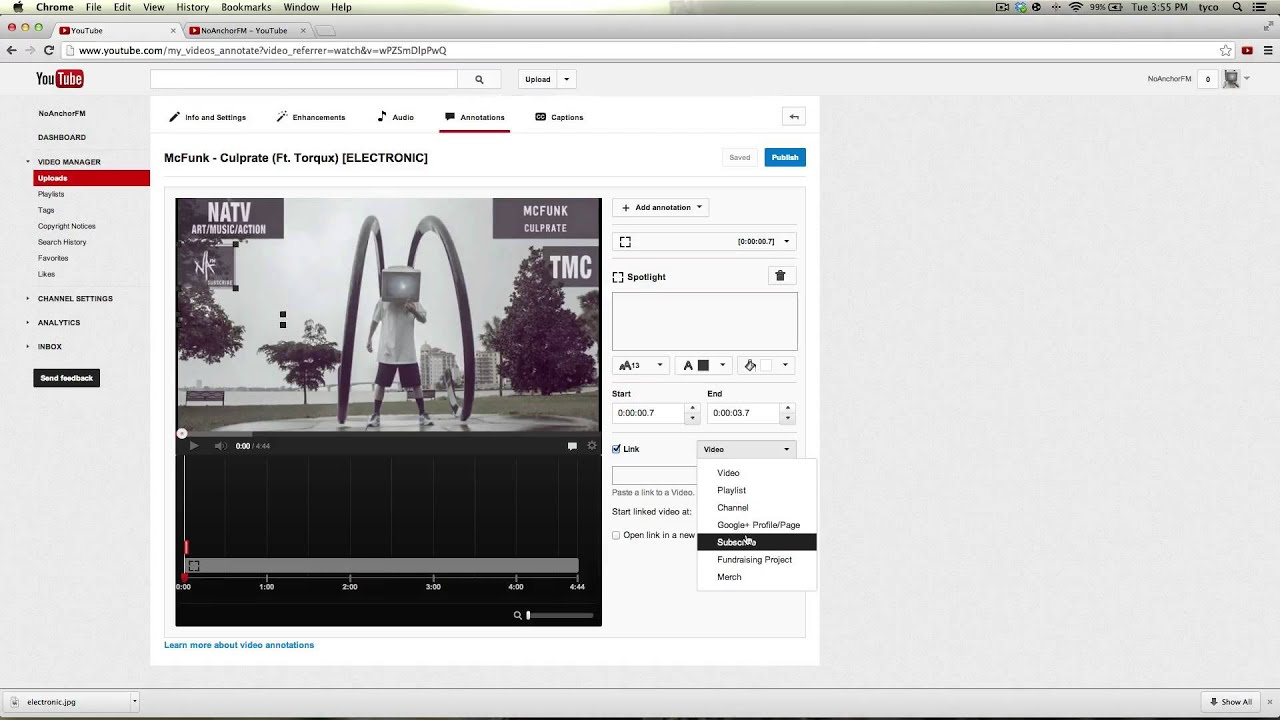Open Dashboard in the sidebar
The width and height of the screenshot is (1280, 720).
coord(62,137)
